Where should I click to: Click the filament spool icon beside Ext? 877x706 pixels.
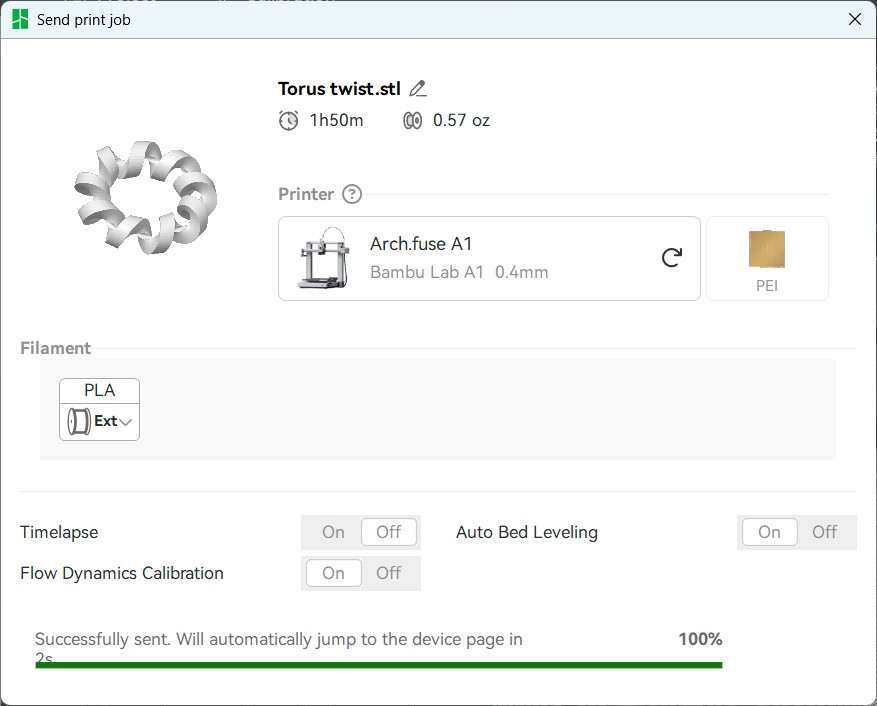[x=79, y=421]
